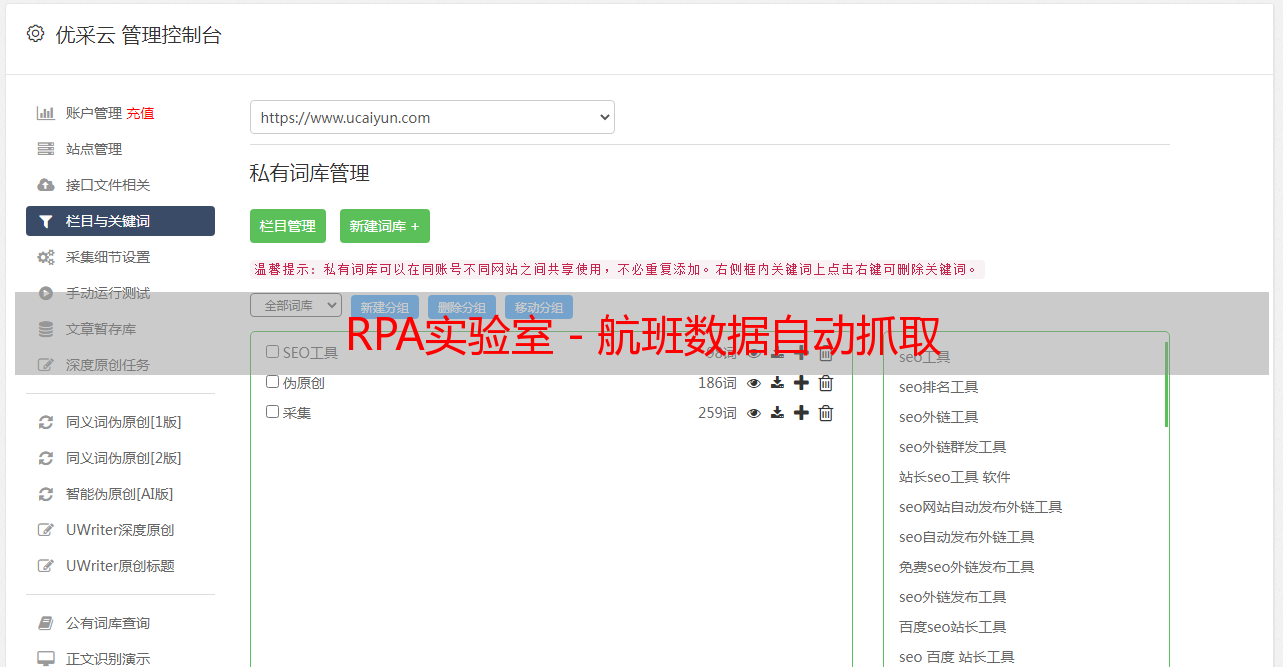Toggle the eye icon for 采集
This screenshot has height=667, width=1283.
click(x=754, y=413)
